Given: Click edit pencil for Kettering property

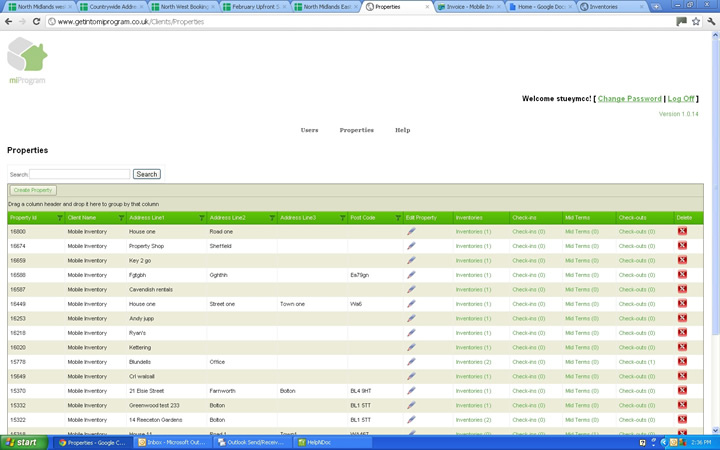Looking at the screenshot, I should point(411,348).
